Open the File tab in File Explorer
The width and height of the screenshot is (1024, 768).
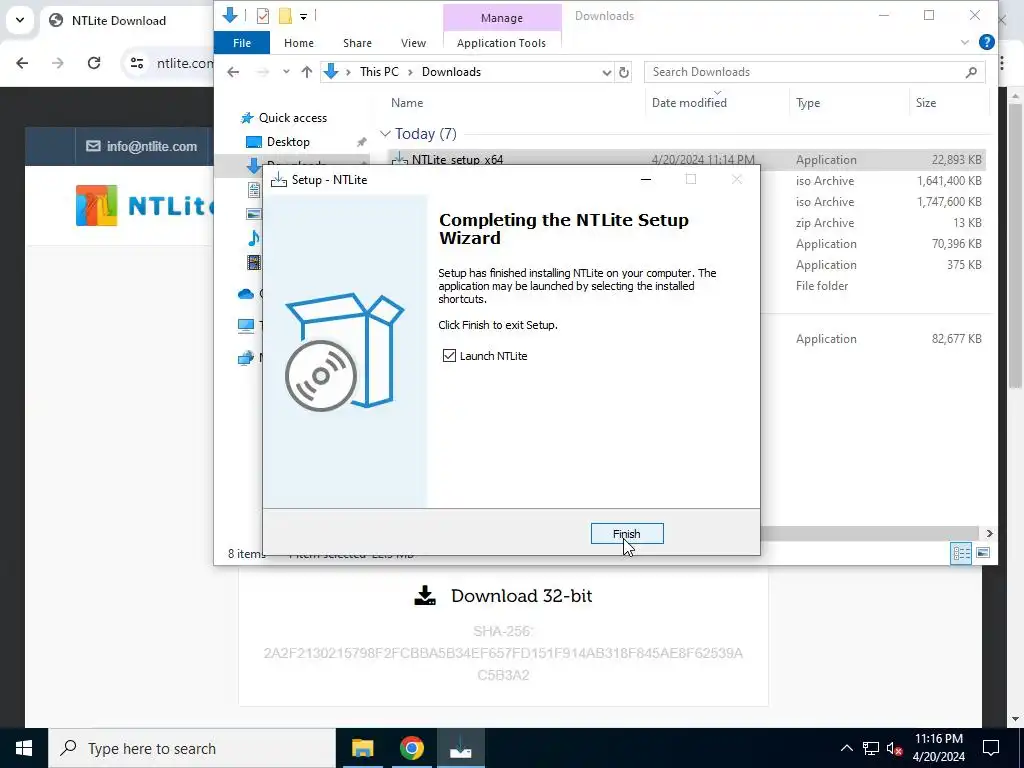[x=242, y=43]
